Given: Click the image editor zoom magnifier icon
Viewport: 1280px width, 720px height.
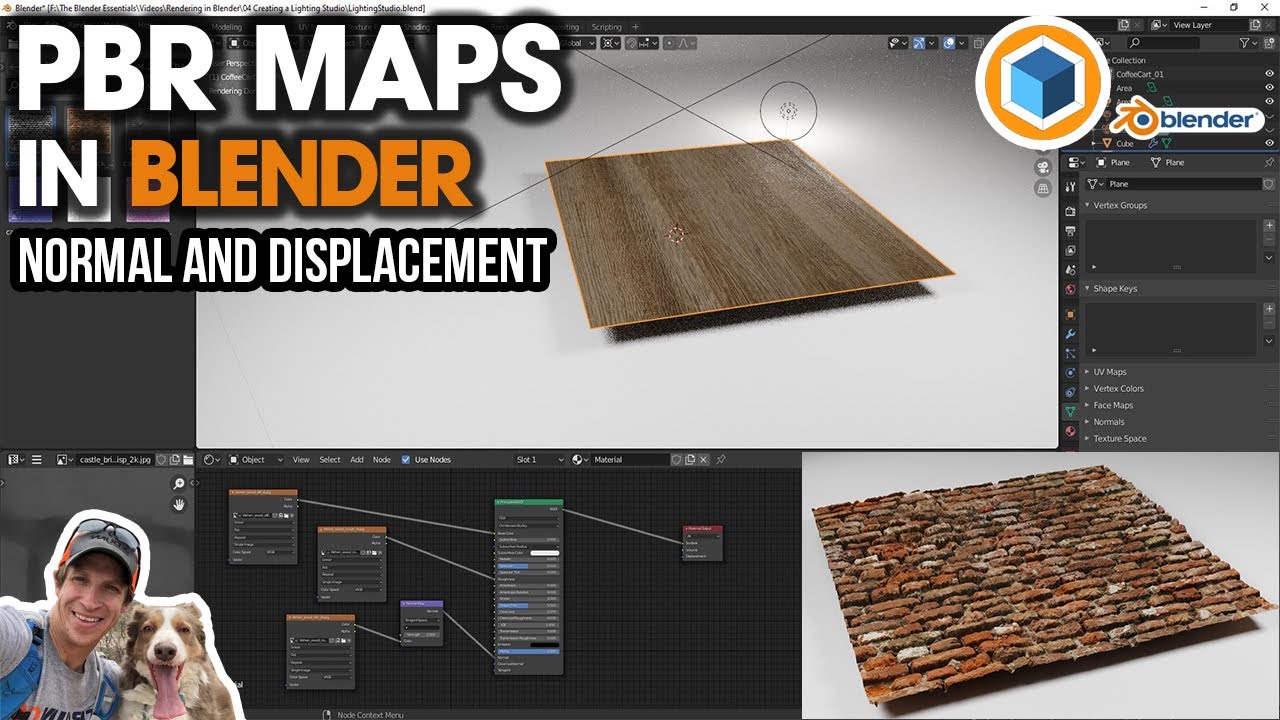Looking at the screenshot, I should tap(179, 484).
